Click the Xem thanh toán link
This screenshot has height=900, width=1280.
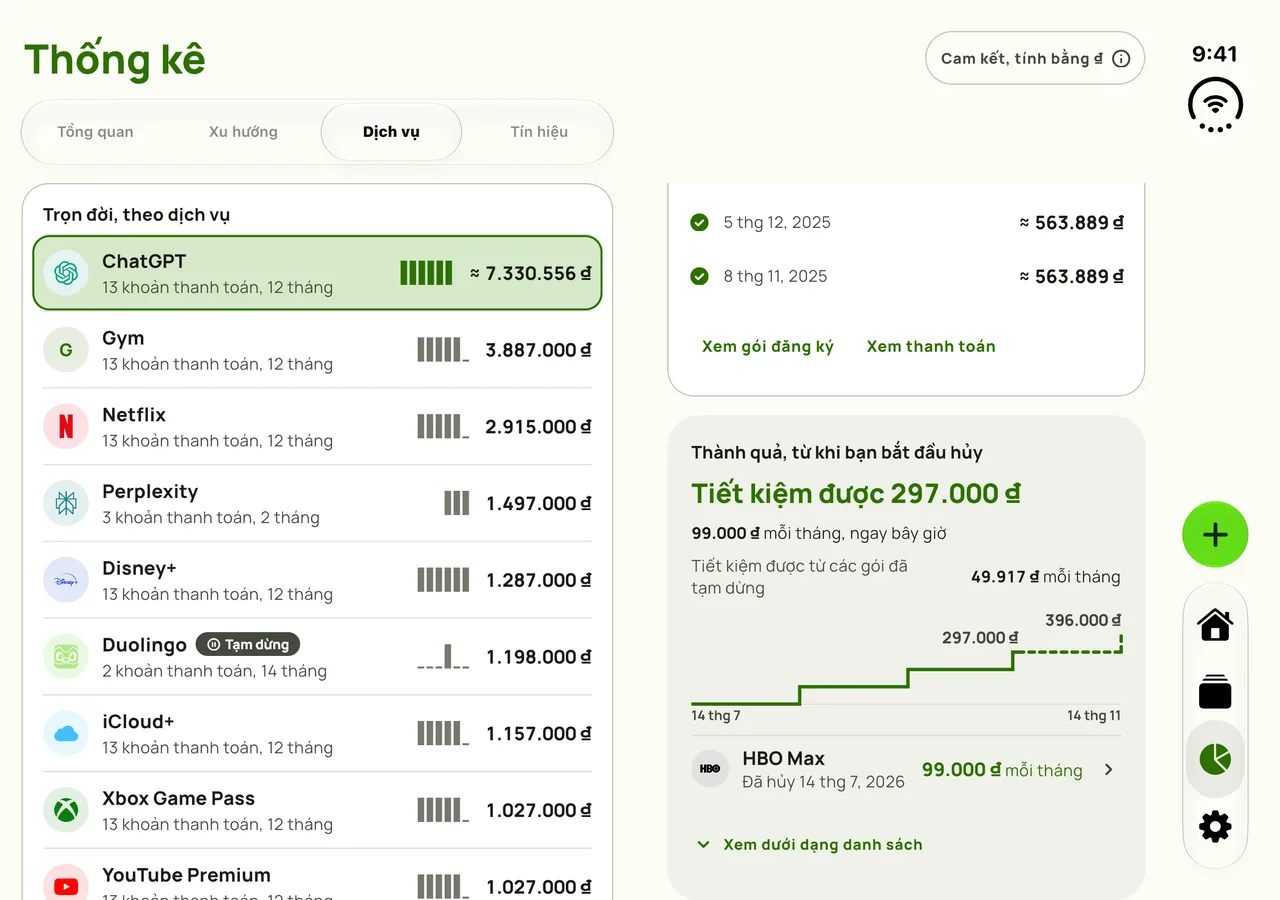[931, 346]
